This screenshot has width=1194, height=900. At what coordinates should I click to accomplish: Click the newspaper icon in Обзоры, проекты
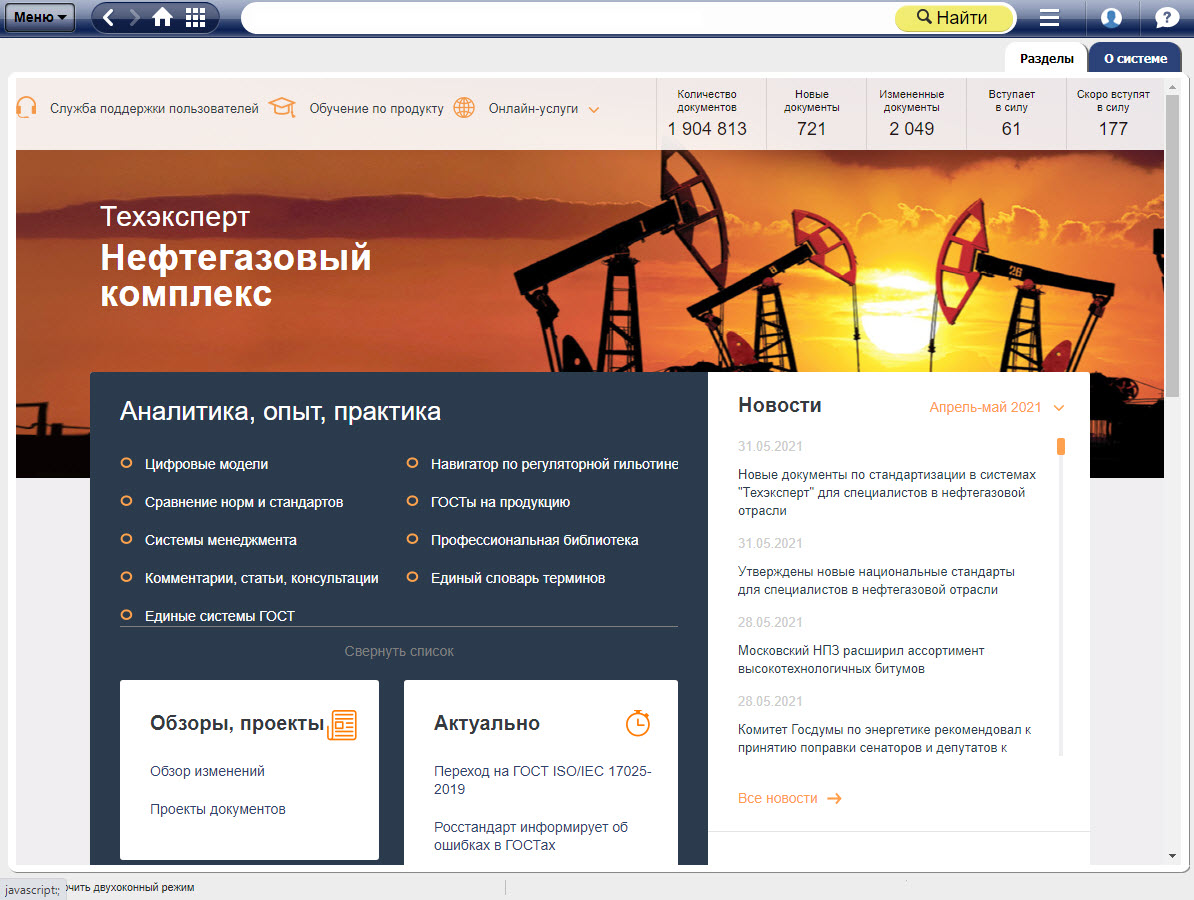(342, 725)
